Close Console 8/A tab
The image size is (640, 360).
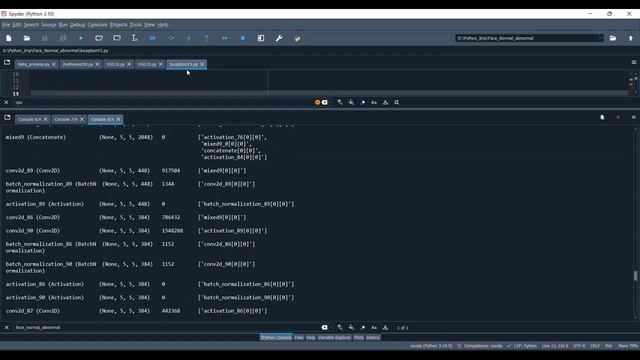click(x=118, y=120)
